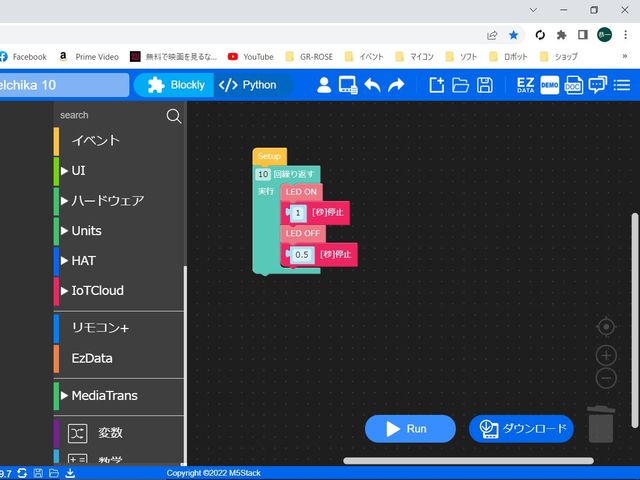Share this page icon

point(492,36)
